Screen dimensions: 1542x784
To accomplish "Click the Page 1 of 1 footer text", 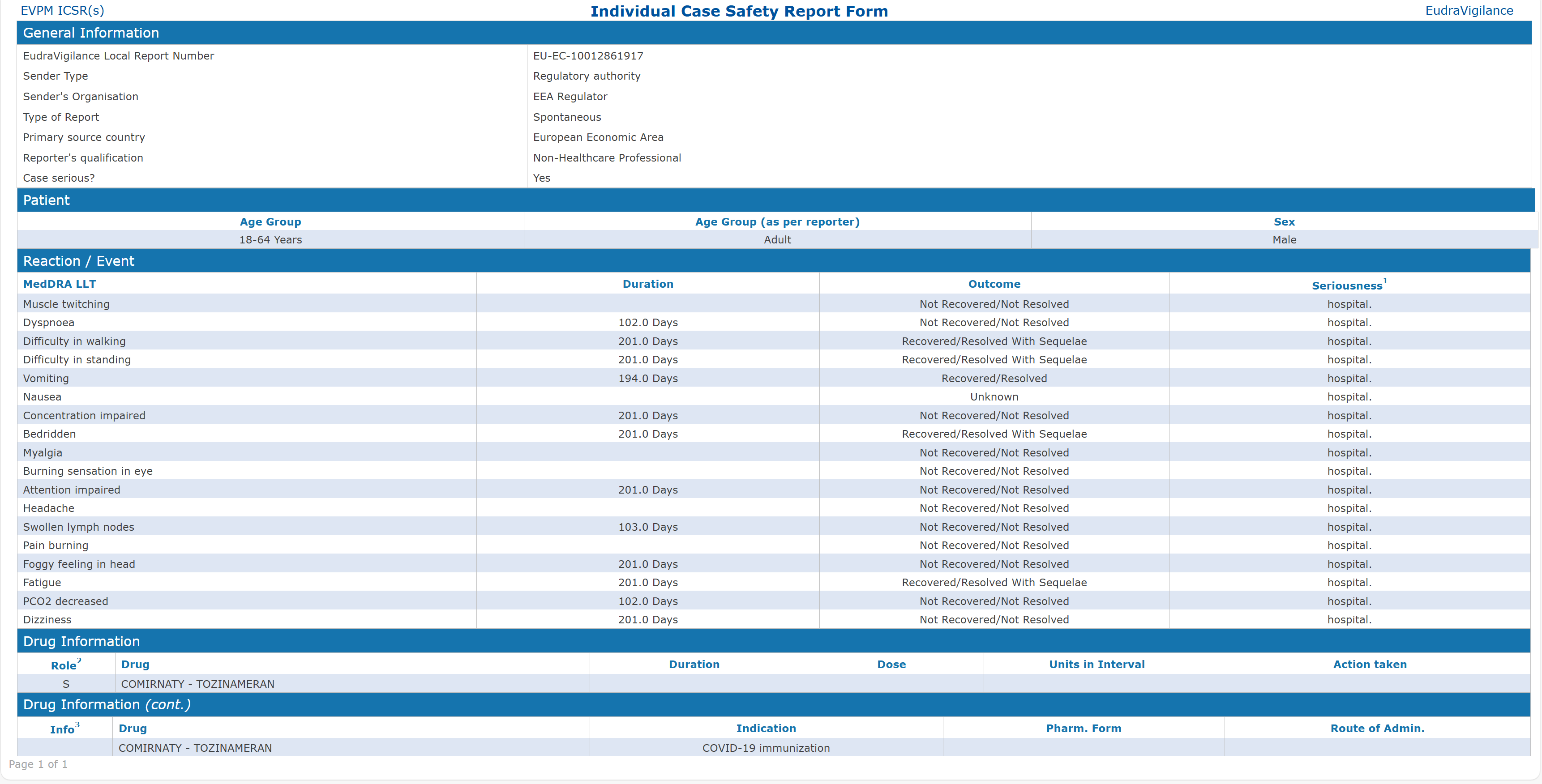I will click(x=38, y=764).
